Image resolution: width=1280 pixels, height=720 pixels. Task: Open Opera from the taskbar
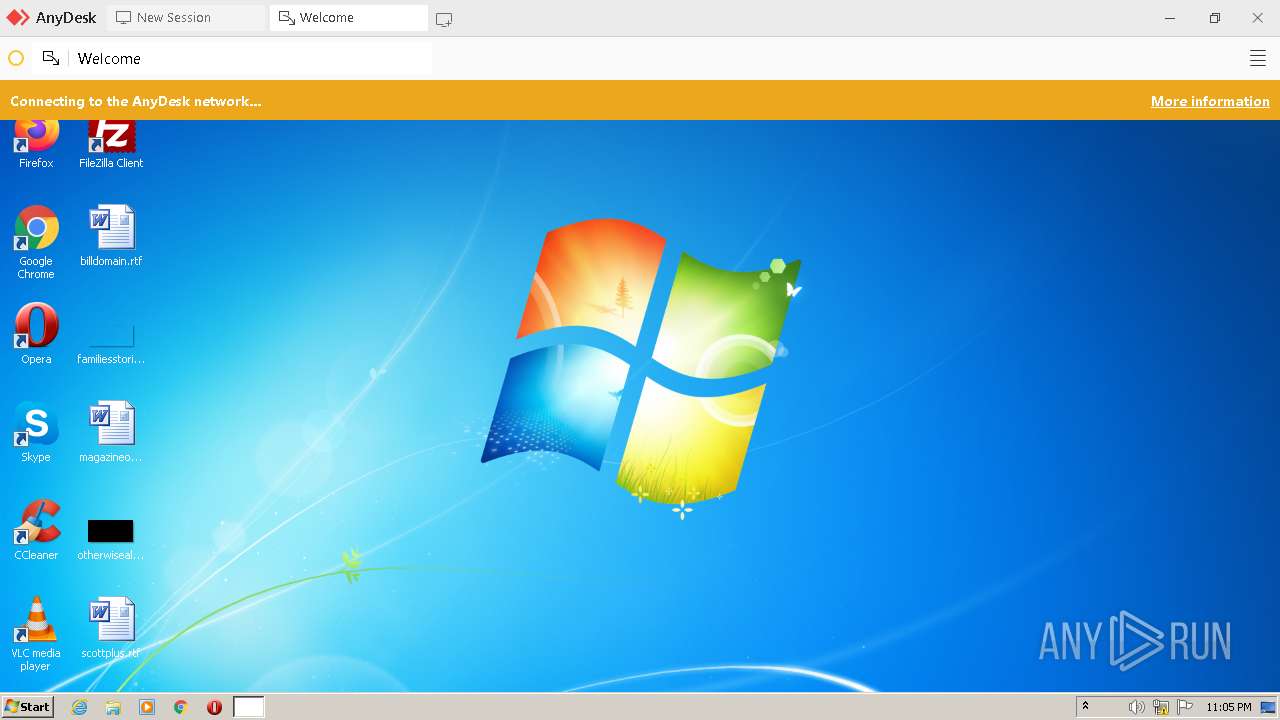pos(214,707)
